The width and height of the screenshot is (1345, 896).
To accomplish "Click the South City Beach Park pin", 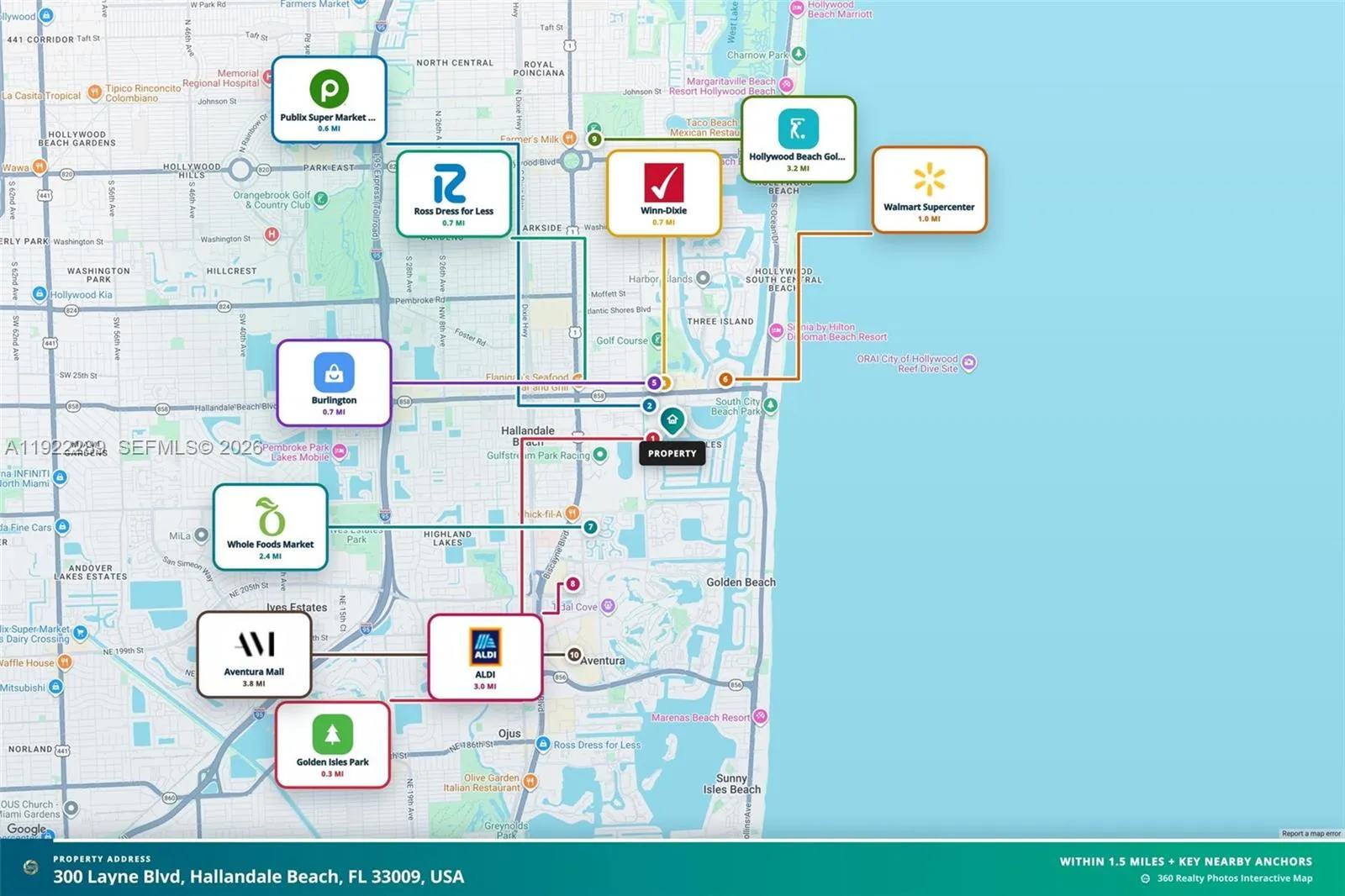I will pyautogui.click(x=770, y=405).
